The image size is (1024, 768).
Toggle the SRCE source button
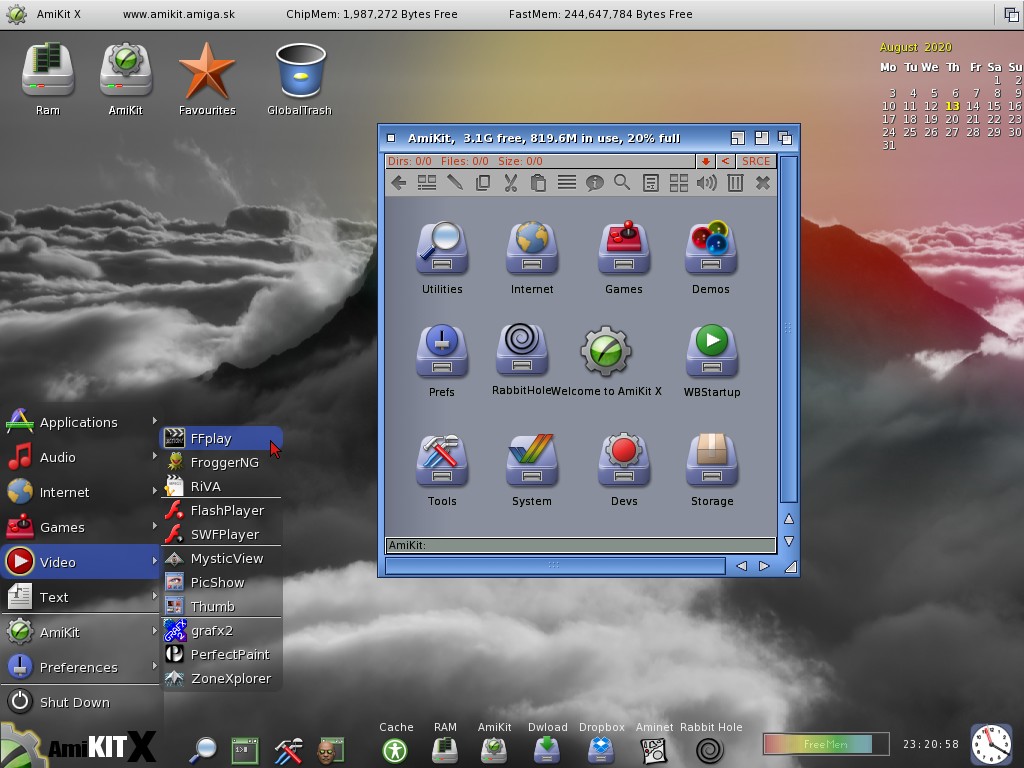pyautogui.click(x=756, y=161)
